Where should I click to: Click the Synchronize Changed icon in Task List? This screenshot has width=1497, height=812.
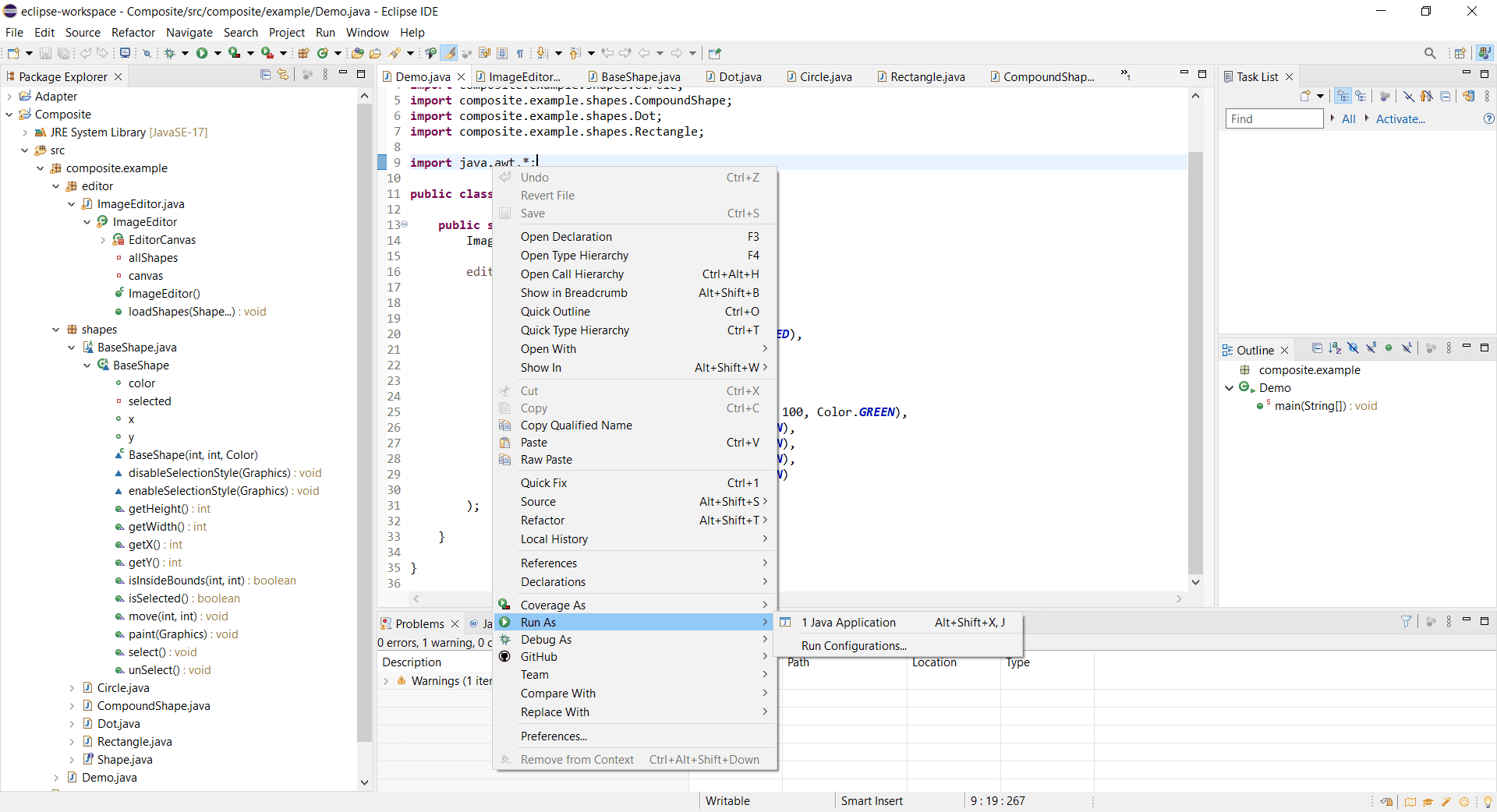coord(1468,96)
